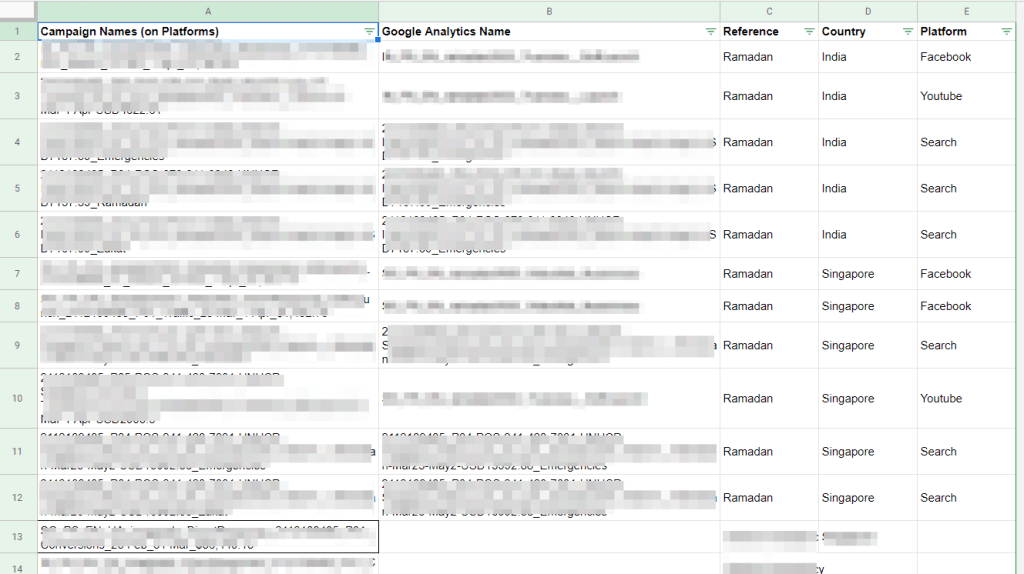Click the Search cell in row 12
The image size is (1024, 574).
point(938,497)
